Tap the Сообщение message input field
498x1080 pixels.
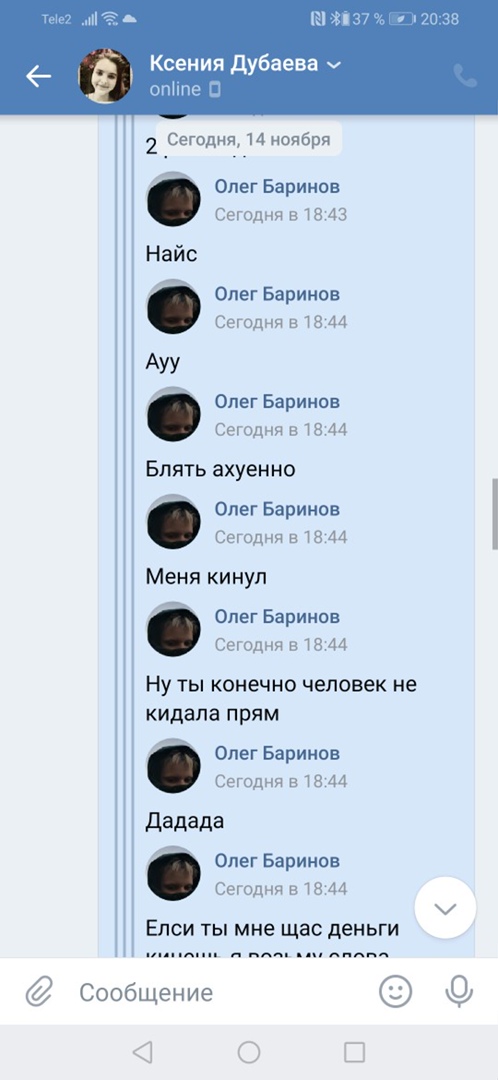[x=220, y=993]
